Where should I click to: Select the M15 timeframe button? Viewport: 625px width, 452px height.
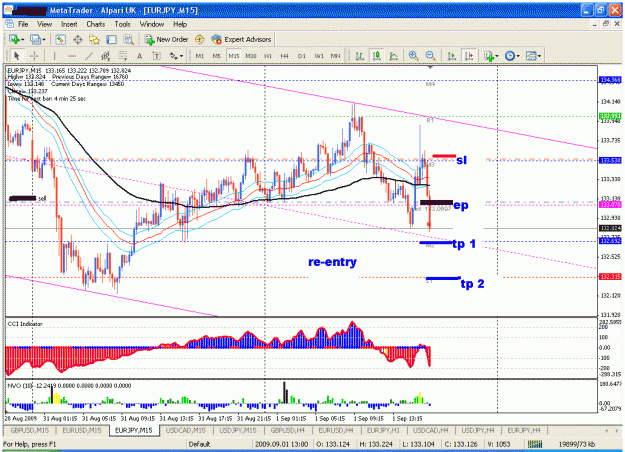pyautogui.click(x=234, y=56)
